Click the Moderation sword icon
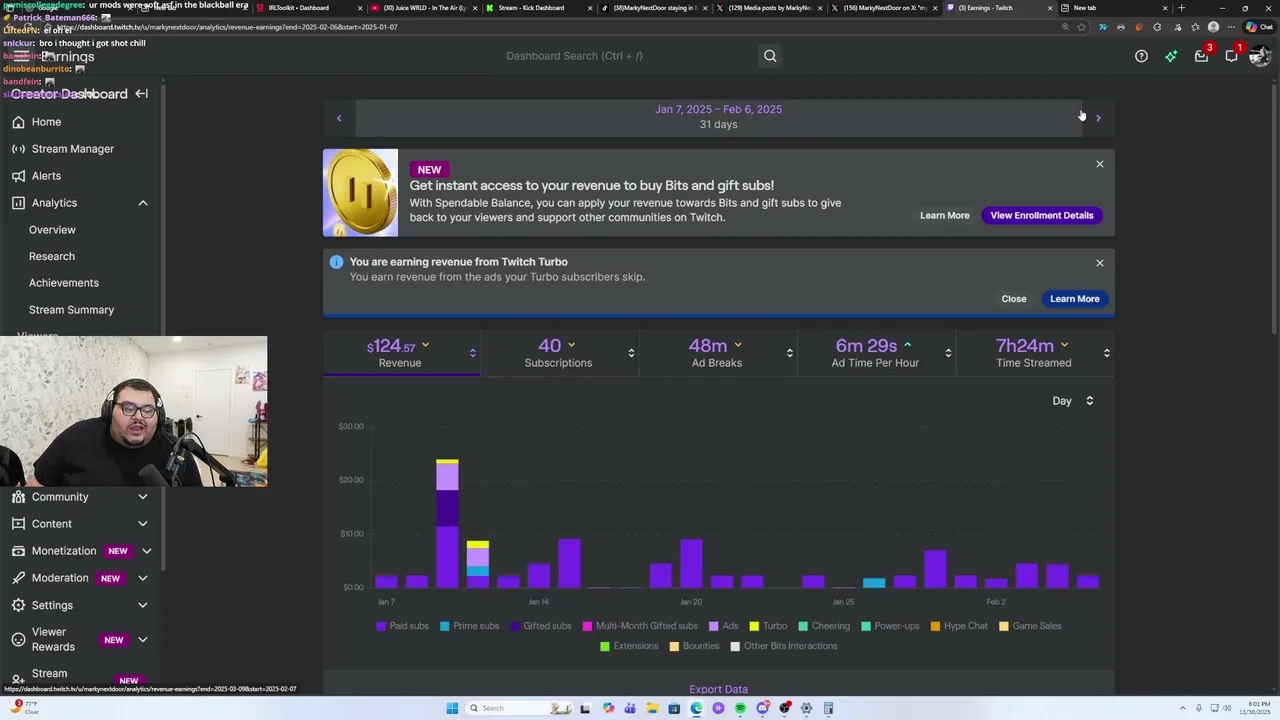This screenshot has width=1280, height=720. [x=18, y=578]
